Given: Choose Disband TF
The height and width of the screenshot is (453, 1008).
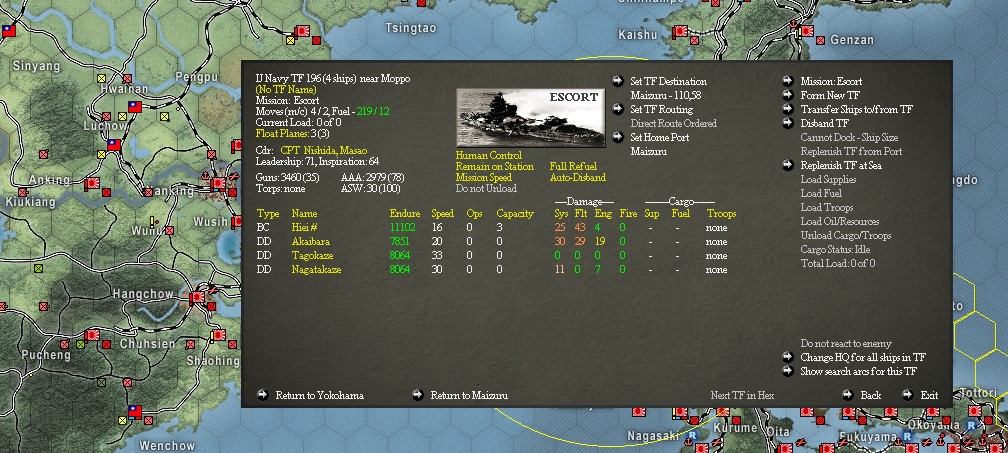Looking at the screenshot, I should [x=825, y=123].
